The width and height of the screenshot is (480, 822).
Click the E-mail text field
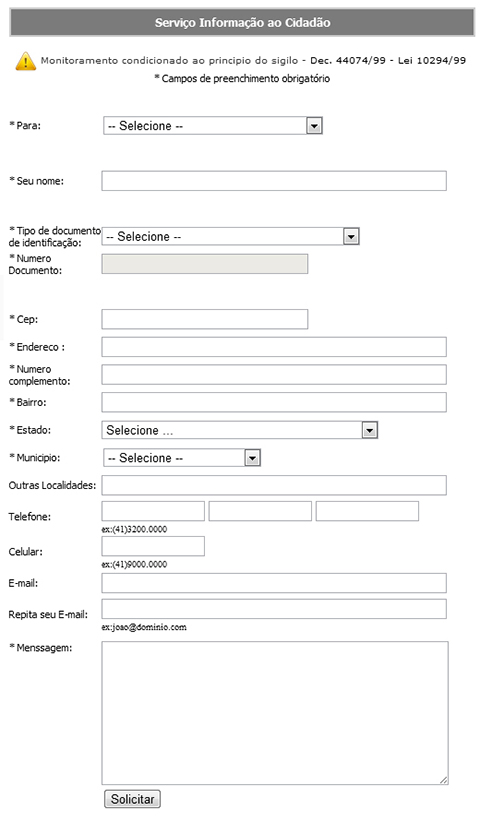point(274,583)
